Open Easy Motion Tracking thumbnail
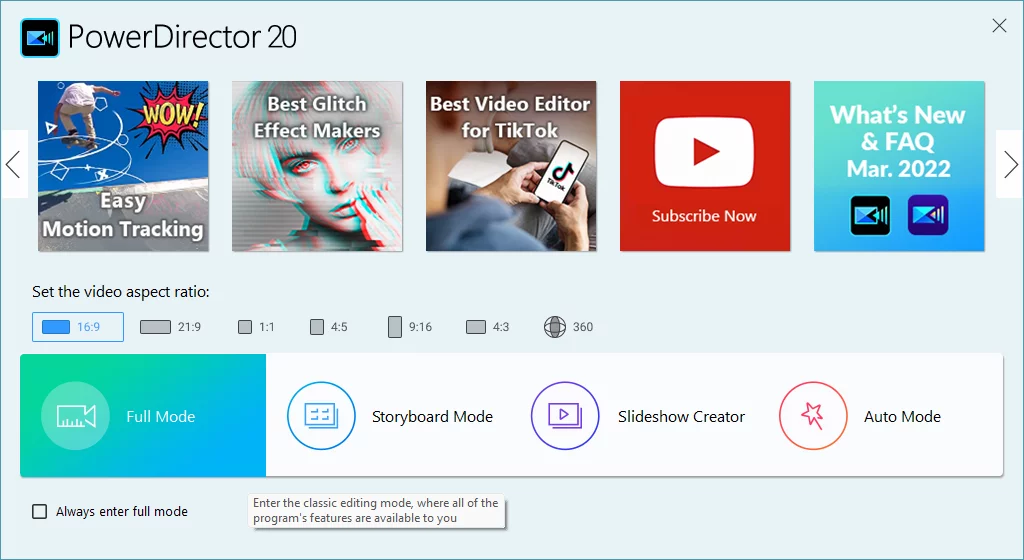This screenshot has width=1024, height=560. (123, 166)
